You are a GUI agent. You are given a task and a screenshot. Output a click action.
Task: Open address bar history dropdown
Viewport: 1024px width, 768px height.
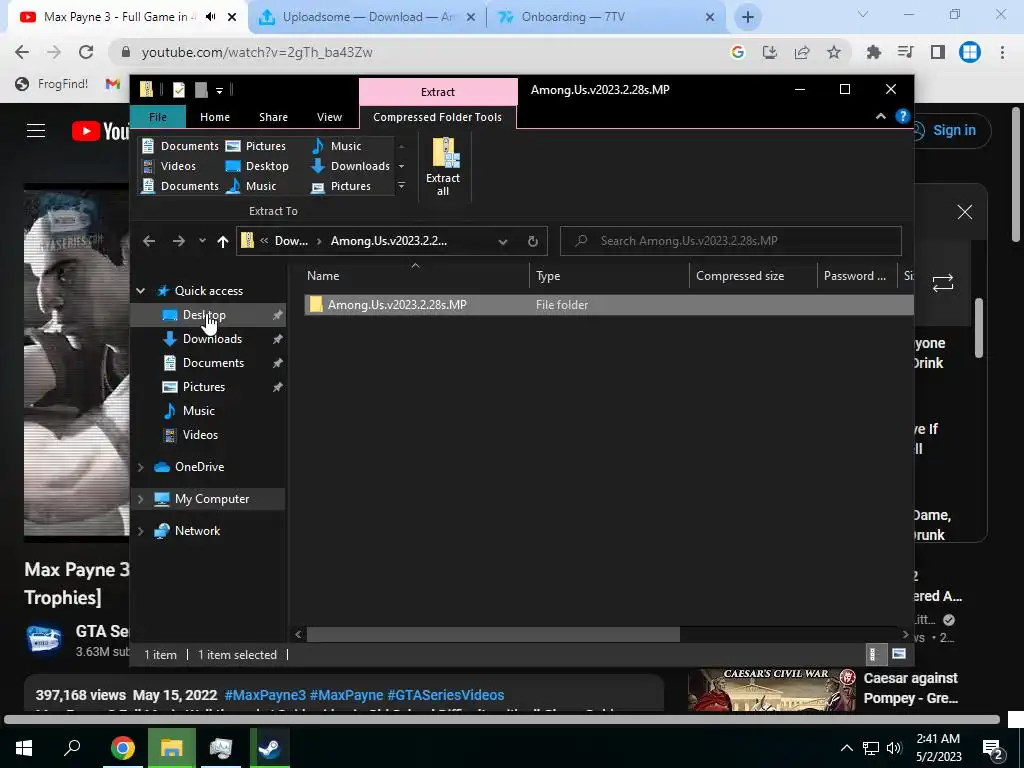point(503,242)
